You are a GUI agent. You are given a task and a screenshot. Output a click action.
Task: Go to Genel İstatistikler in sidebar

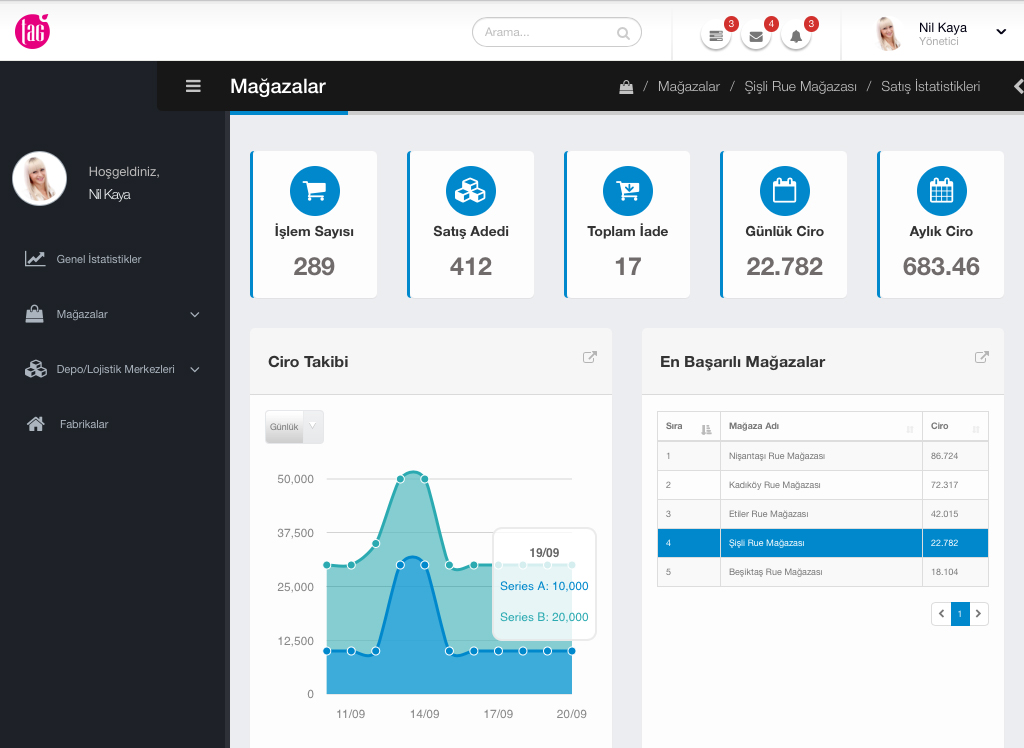point(98,259)
